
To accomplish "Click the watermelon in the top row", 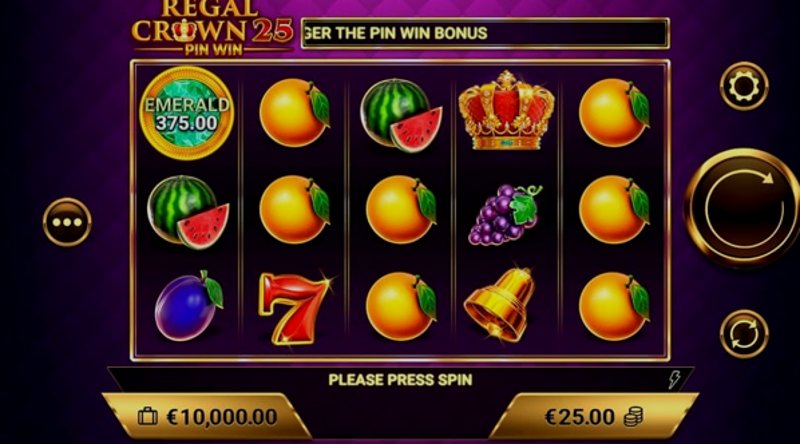I will (401, 115).
